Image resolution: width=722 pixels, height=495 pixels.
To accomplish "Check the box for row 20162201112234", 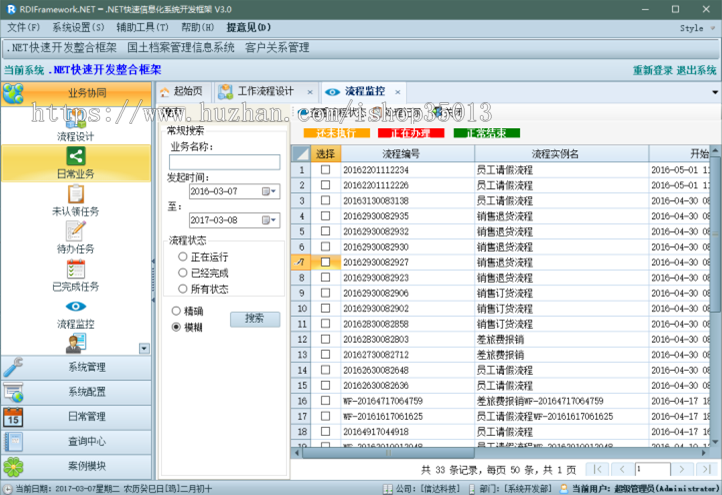I will click(x=326, y=169).
